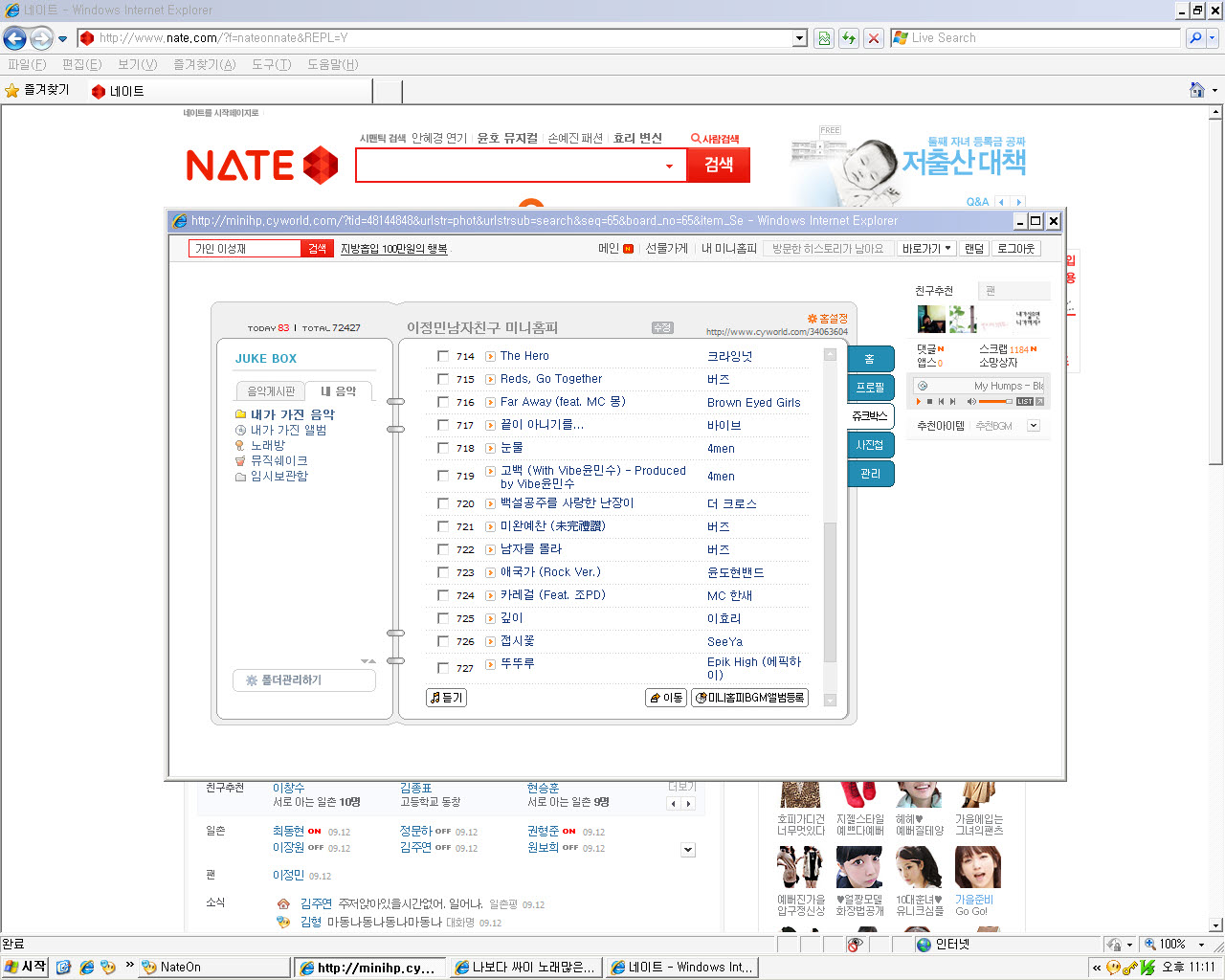Mute the BGM player speaker icon
The width and height of the screenshot is (1225, 980).
coord(971,402)
